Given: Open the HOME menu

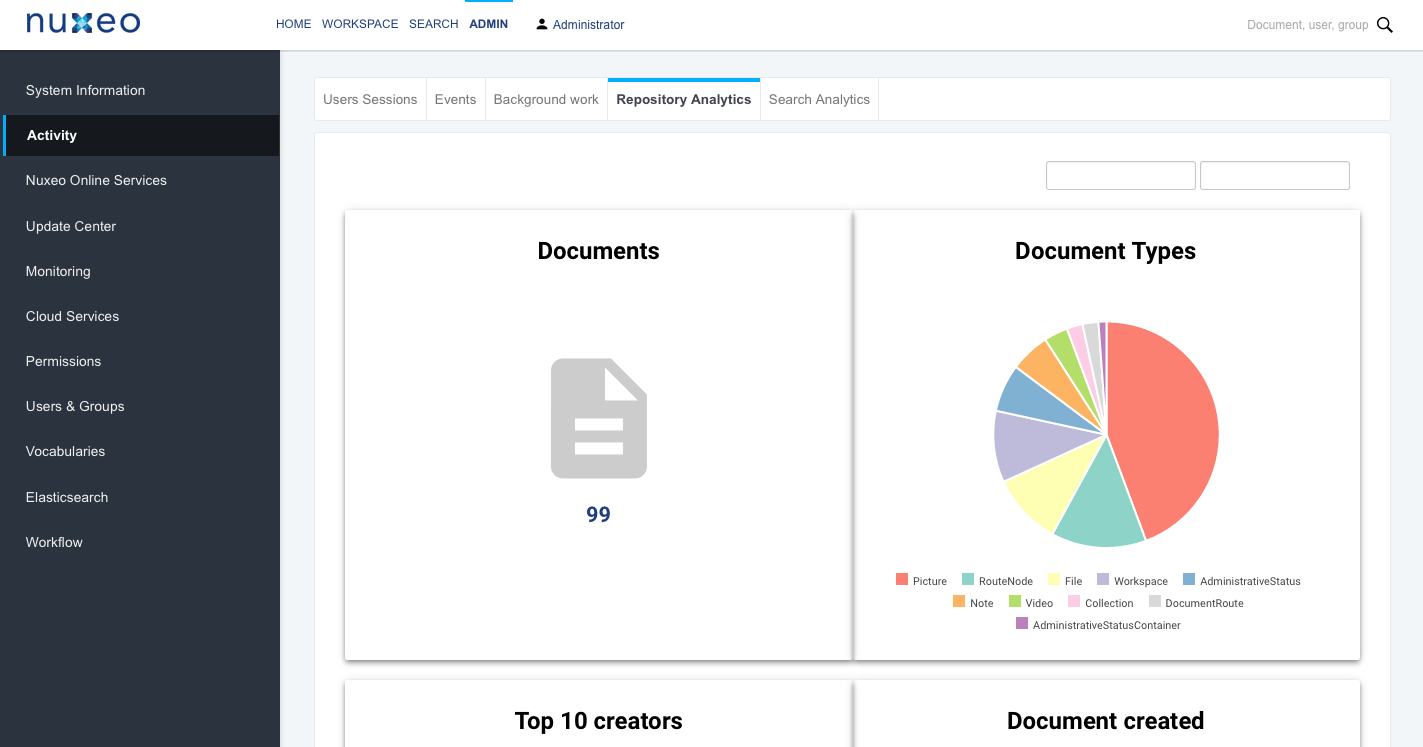Looking at the screenshot, I should (294, 24).
